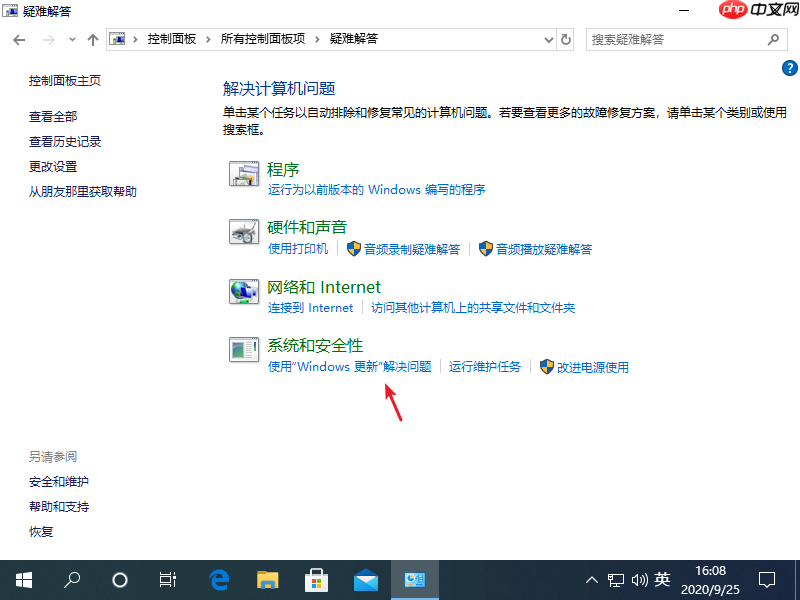Click 运行为以前版本的 Windows 编写的程序
The image size is (800, 600).
click(x=377, y=190)
